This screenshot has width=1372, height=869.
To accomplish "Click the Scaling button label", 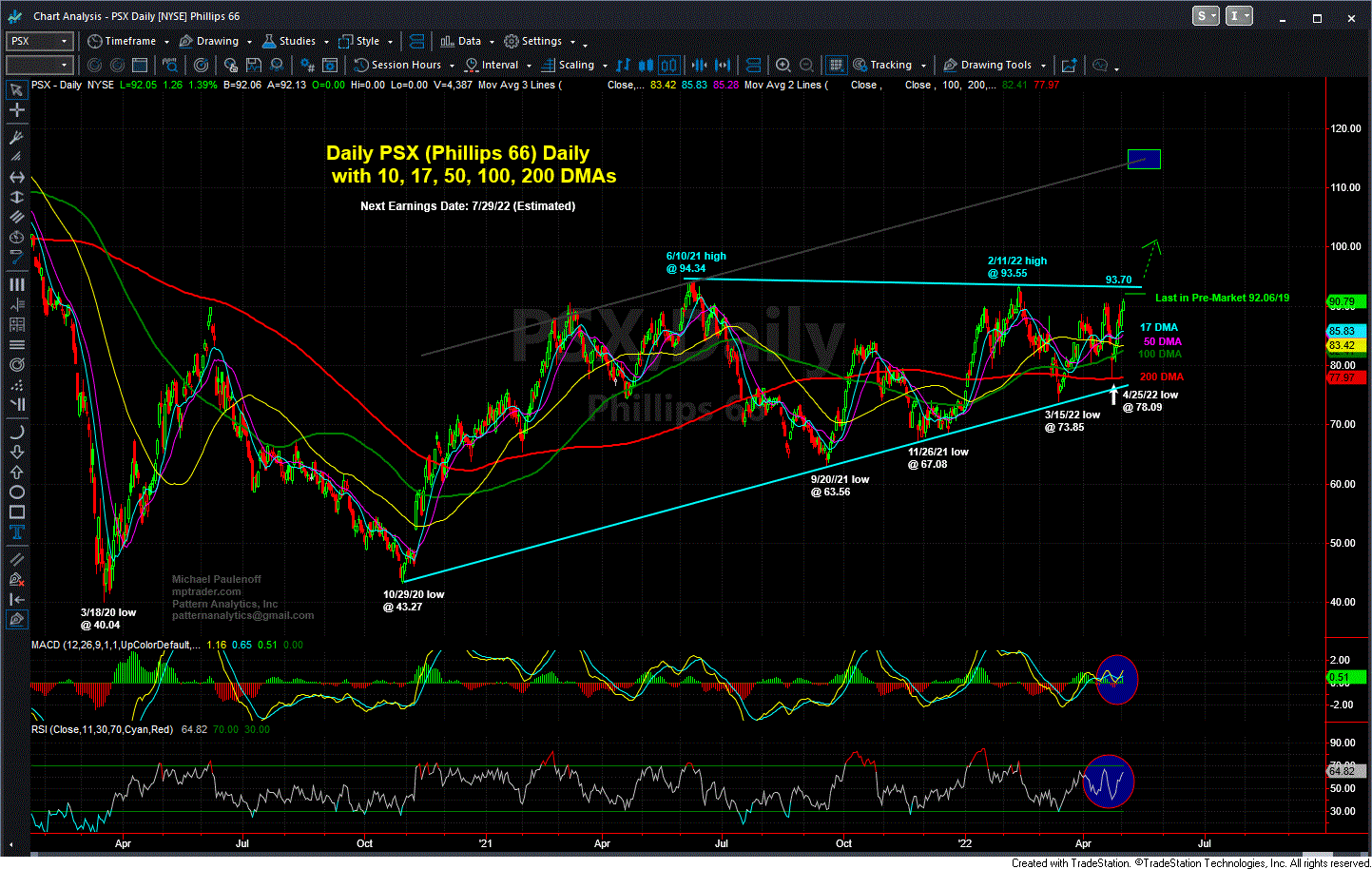I will click(x=576, y=65).
